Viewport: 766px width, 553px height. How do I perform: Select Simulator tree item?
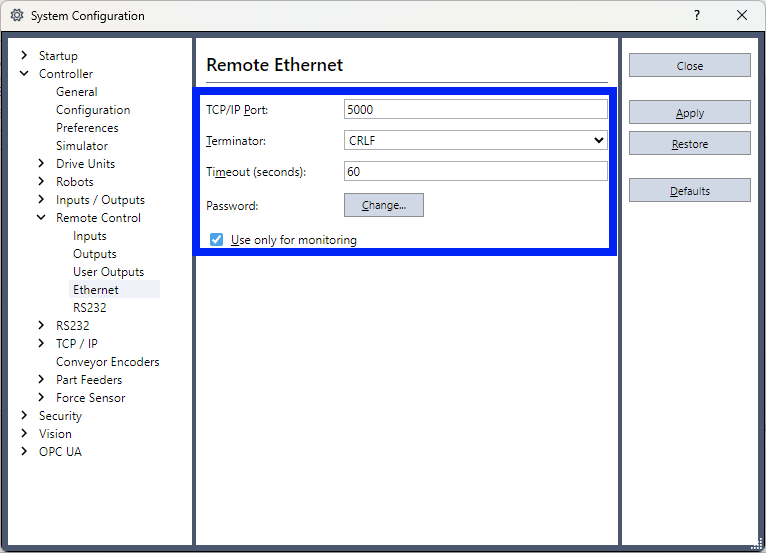[x=82, y=146]
